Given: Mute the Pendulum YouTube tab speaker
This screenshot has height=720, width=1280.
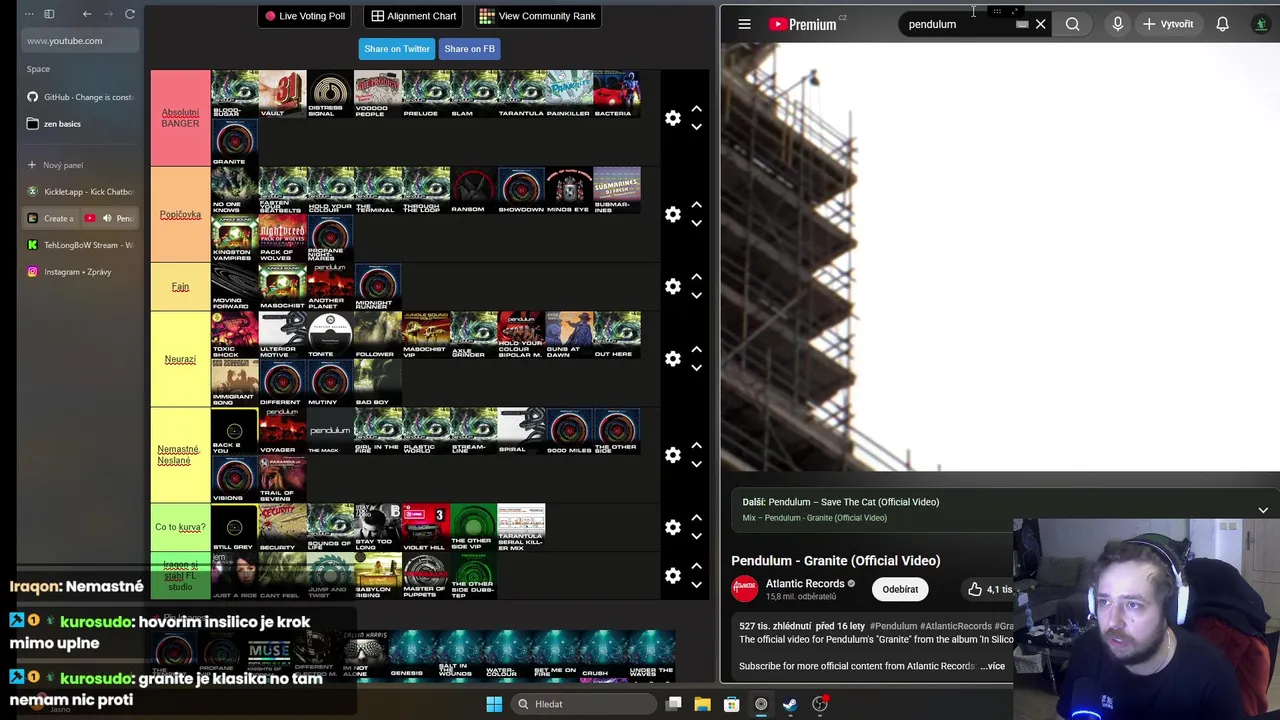Looking at the screenshot, I should coord(107,218).
